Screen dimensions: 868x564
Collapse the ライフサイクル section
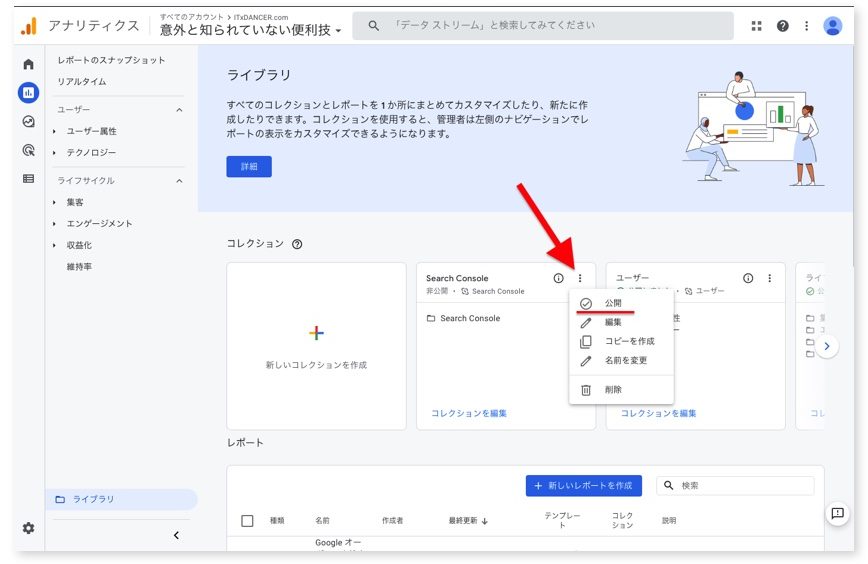(179, 181)
